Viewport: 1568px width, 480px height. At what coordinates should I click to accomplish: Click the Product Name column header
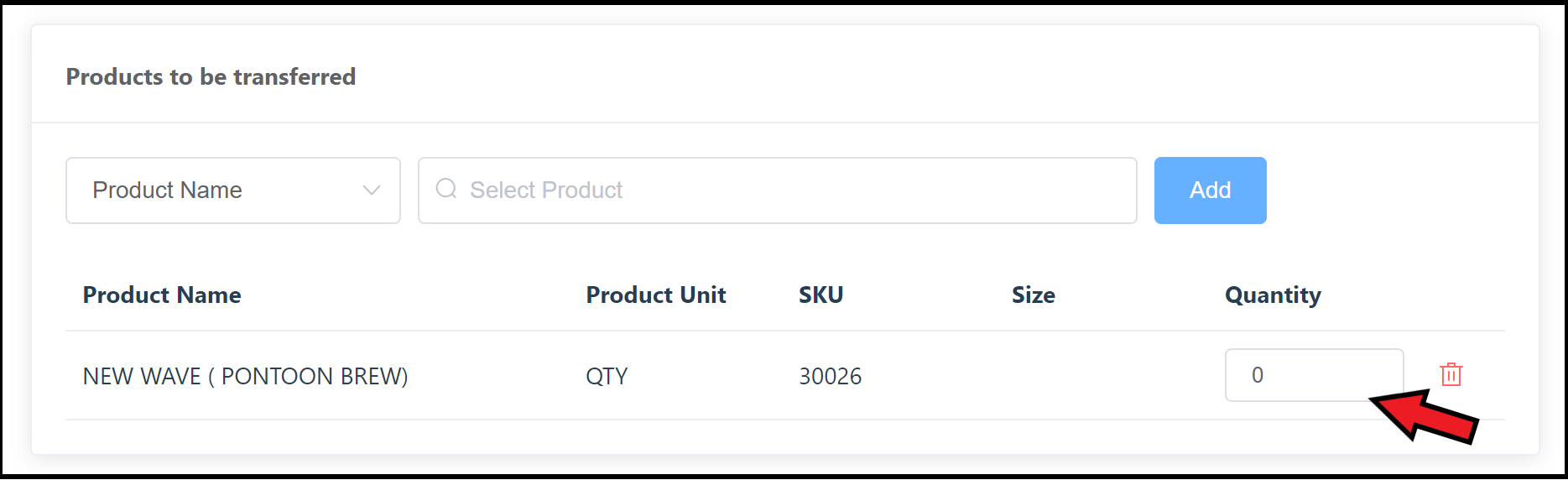coord(162,295)
